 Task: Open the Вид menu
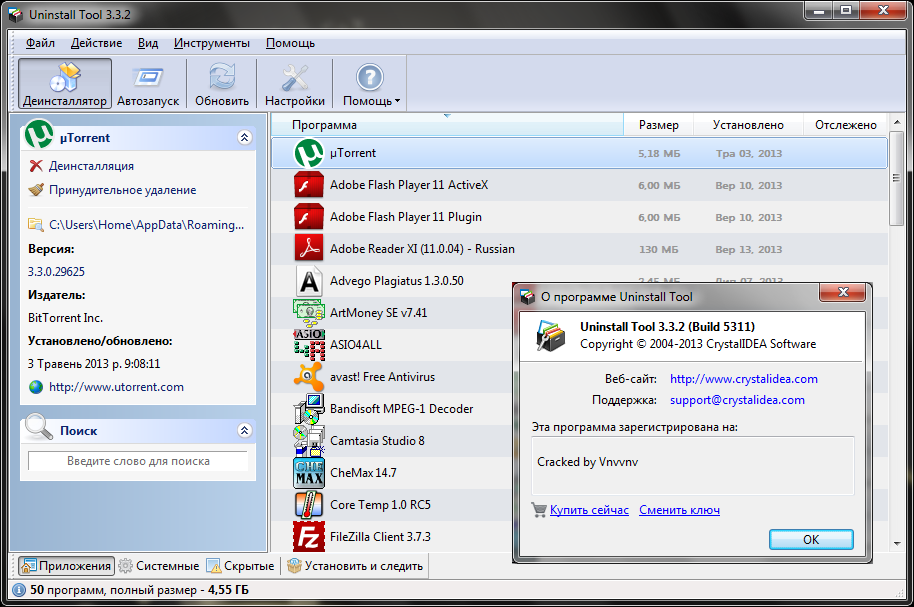(x=148, y=43)
